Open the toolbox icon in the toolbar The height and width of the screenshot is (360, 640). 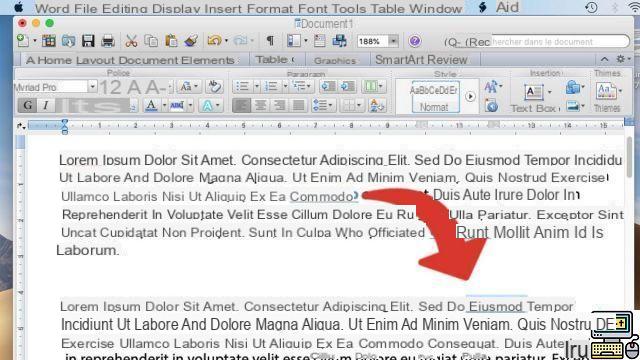(320, 41)
